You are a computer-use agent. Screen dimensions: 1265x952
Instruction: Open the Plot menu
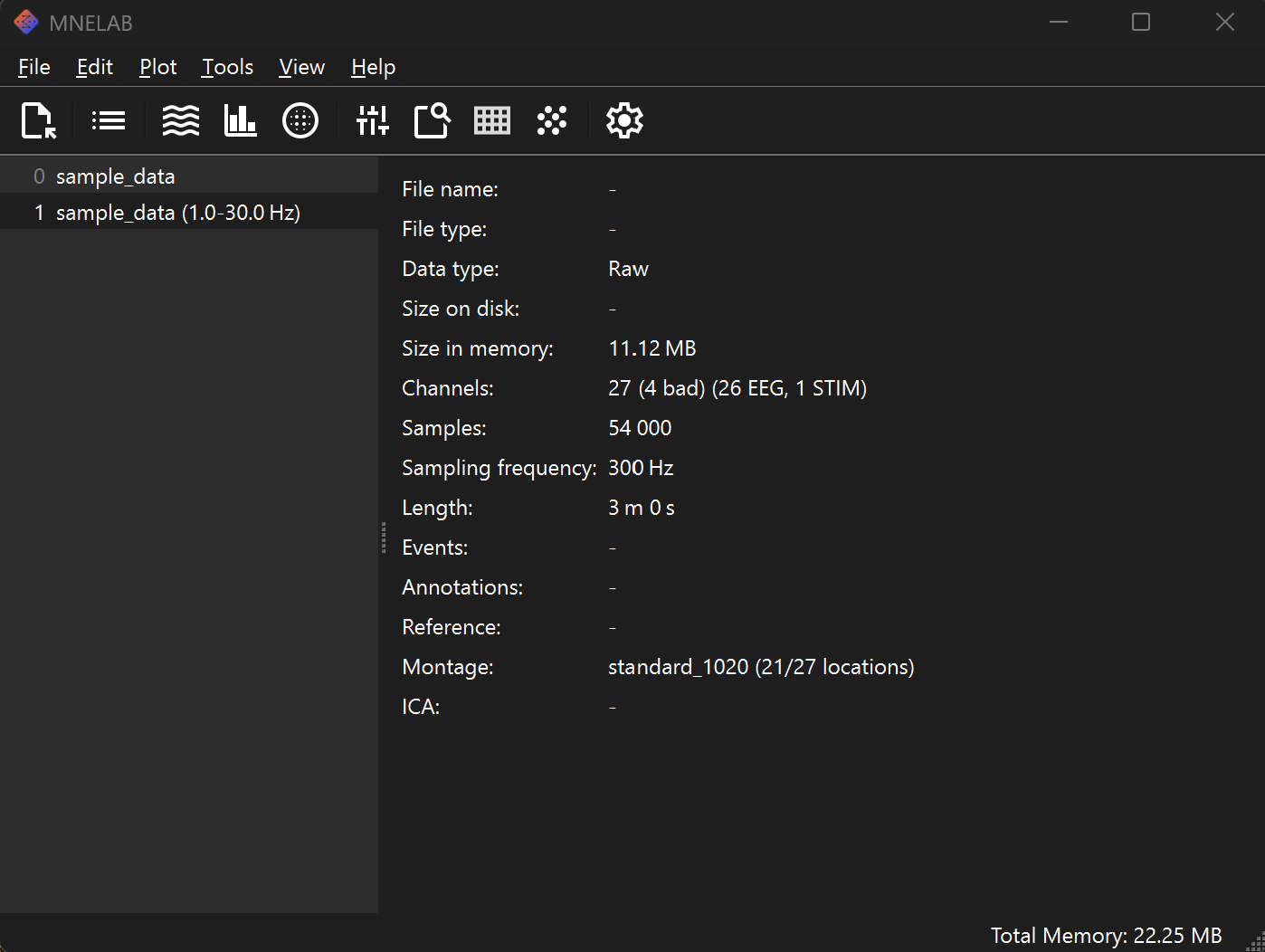click(x=157, y=67)
